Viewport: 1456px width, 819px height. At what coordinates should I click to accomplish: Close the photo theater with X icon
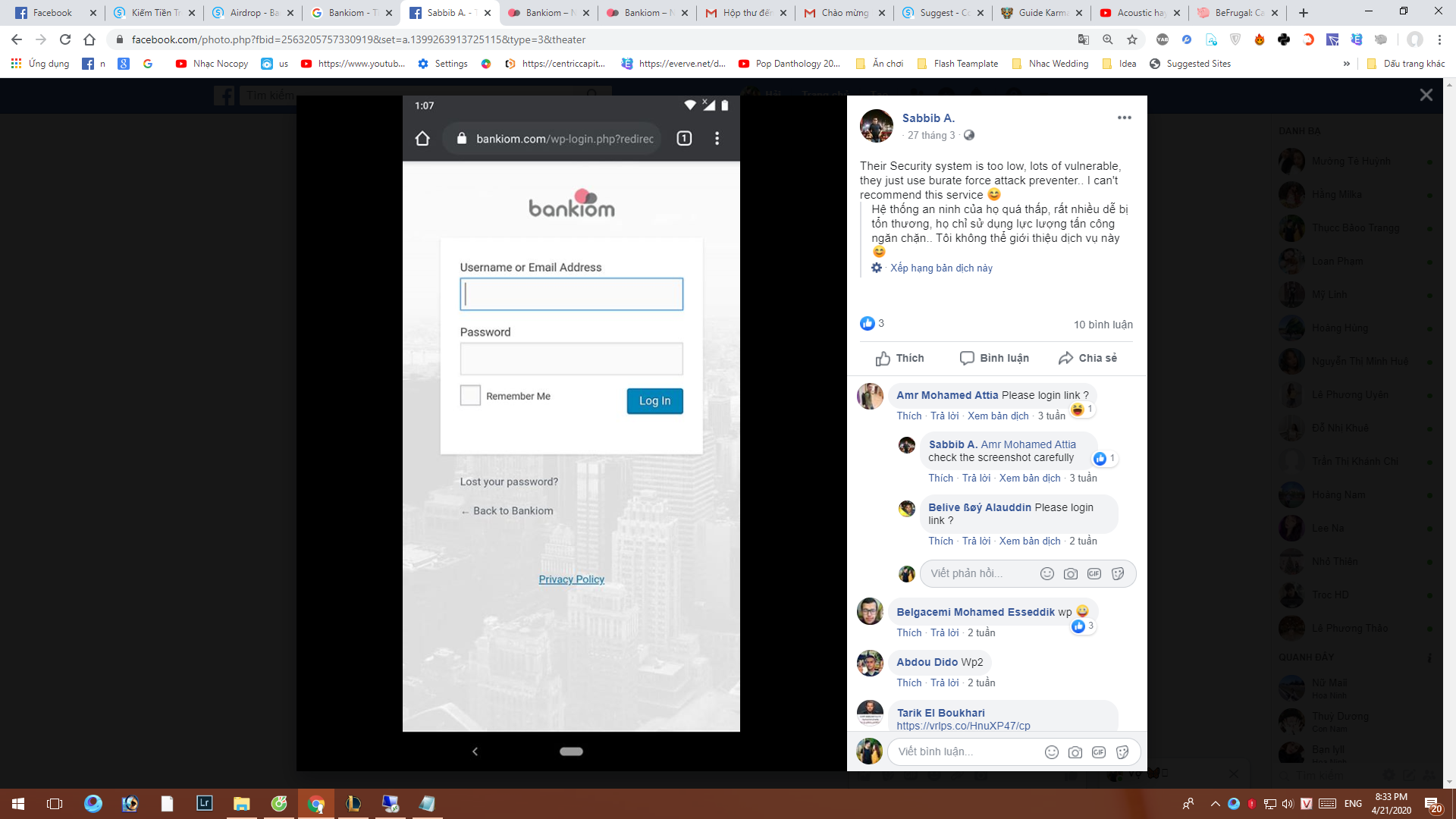coord(1426,95)
